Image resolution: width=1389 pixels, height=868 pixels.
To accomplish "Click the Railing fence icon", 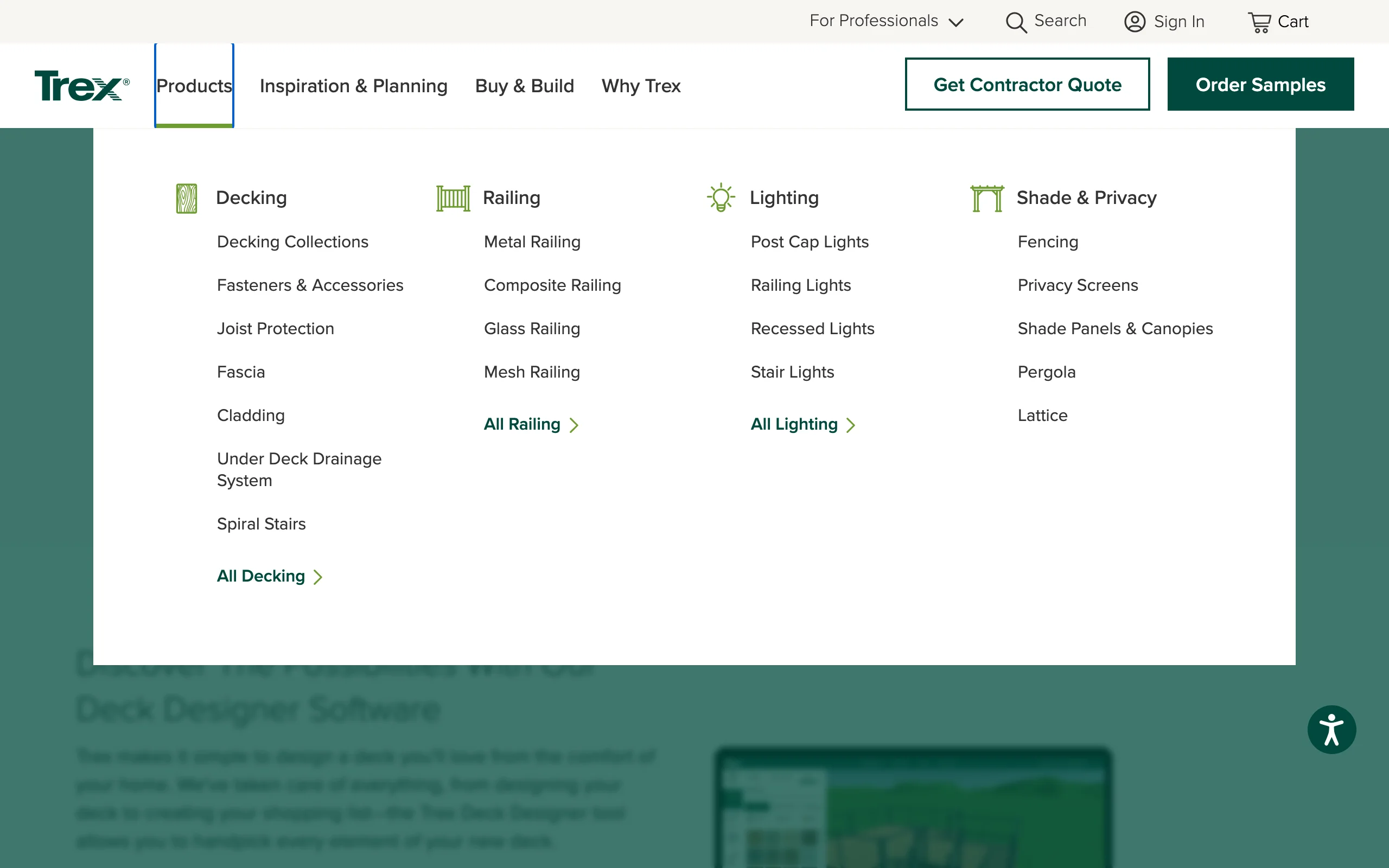I will click(454, 198).
